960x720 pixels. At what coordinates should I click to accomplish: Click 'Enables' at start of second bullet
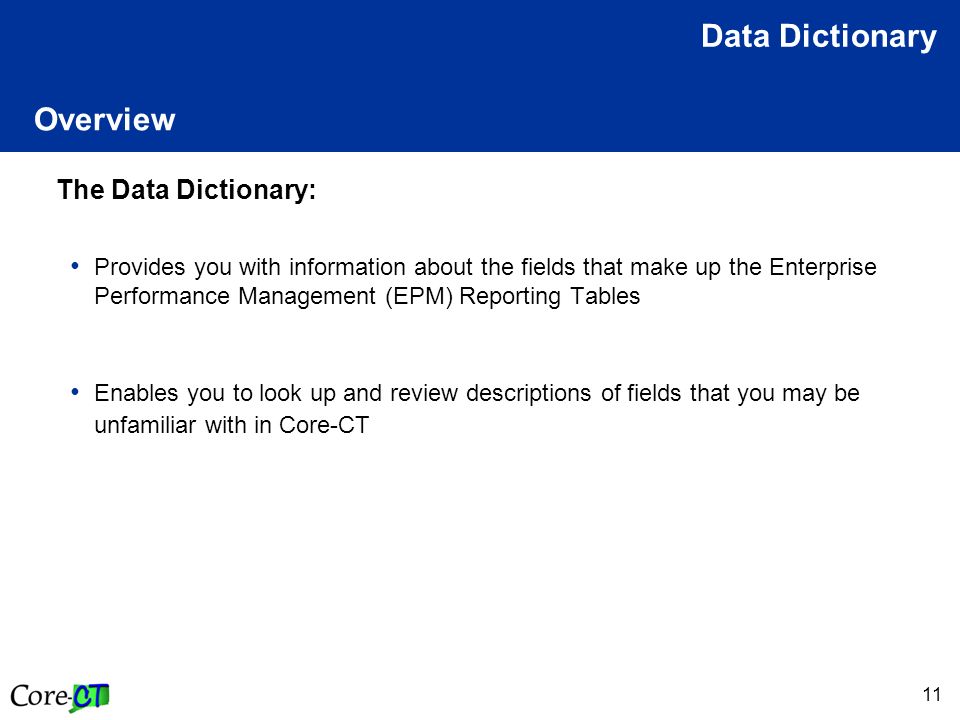point(136,393)
